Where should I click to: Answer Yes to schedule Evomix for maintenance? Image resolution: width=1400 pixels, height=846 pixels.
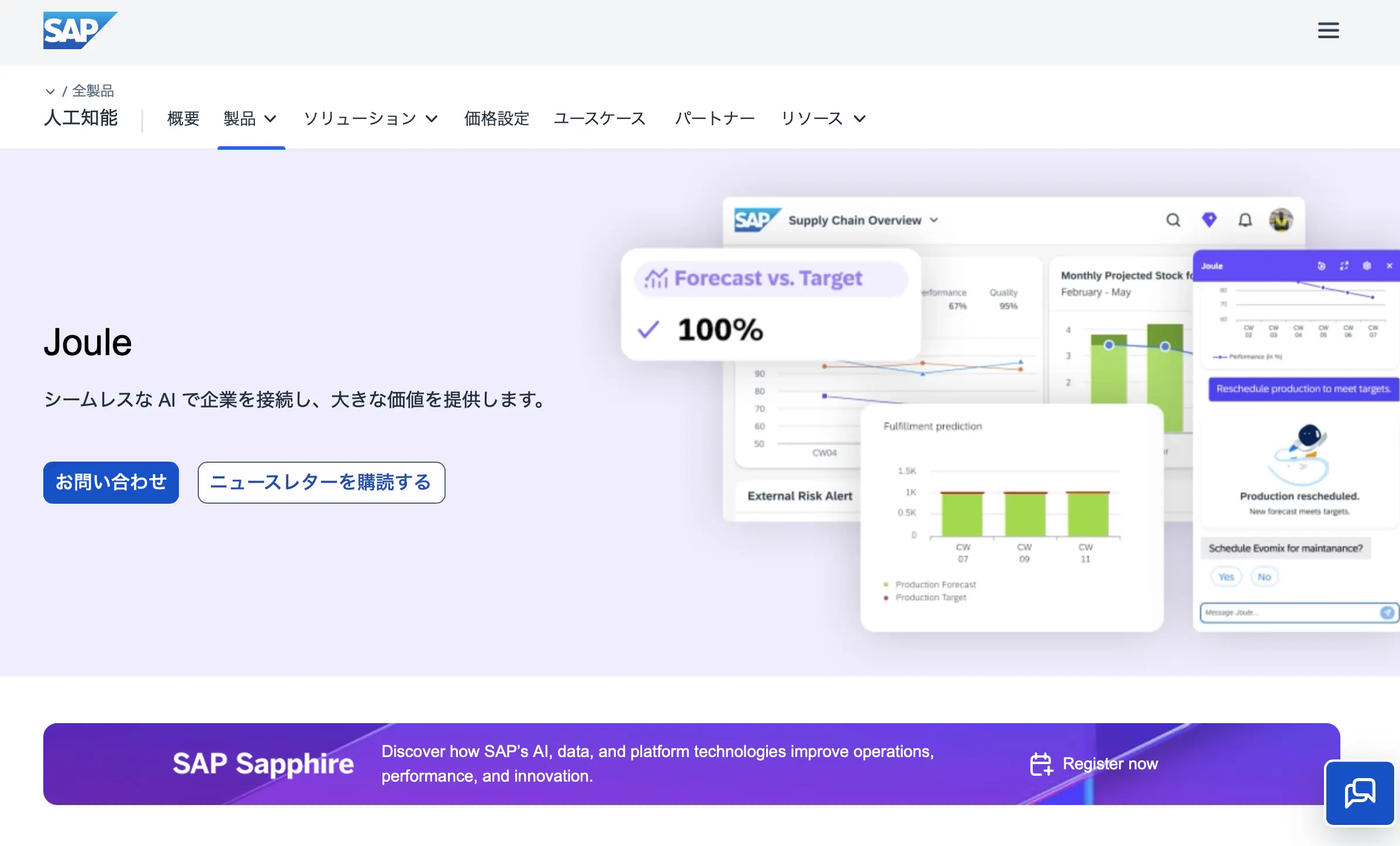(x=1226, y=576)
